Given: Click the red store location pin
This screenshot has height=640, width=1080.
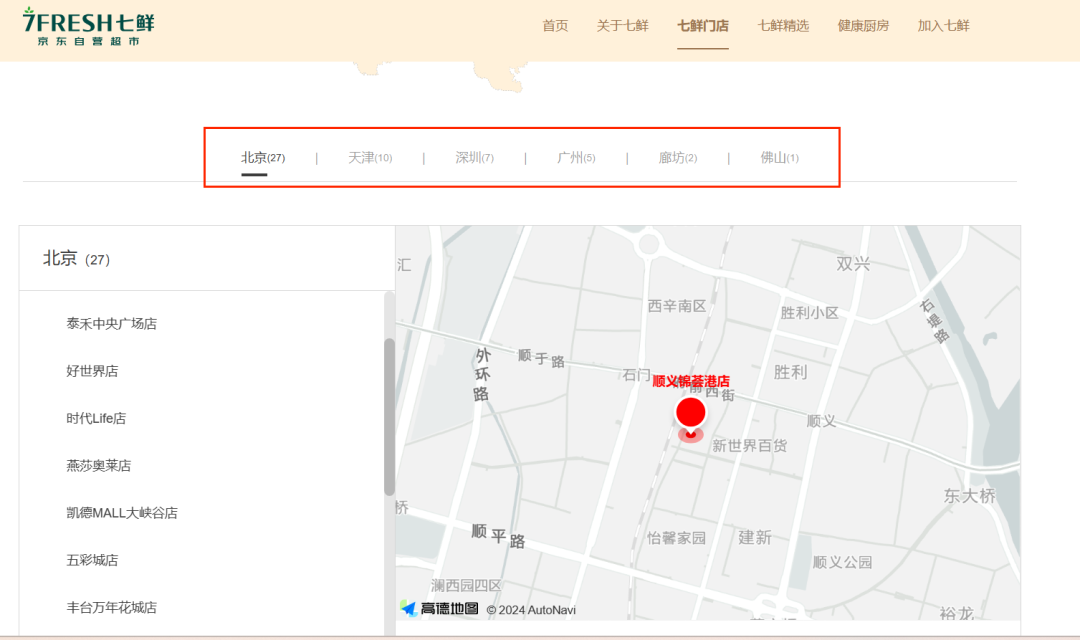Looking at the screenshot, I should coord(690,415).
